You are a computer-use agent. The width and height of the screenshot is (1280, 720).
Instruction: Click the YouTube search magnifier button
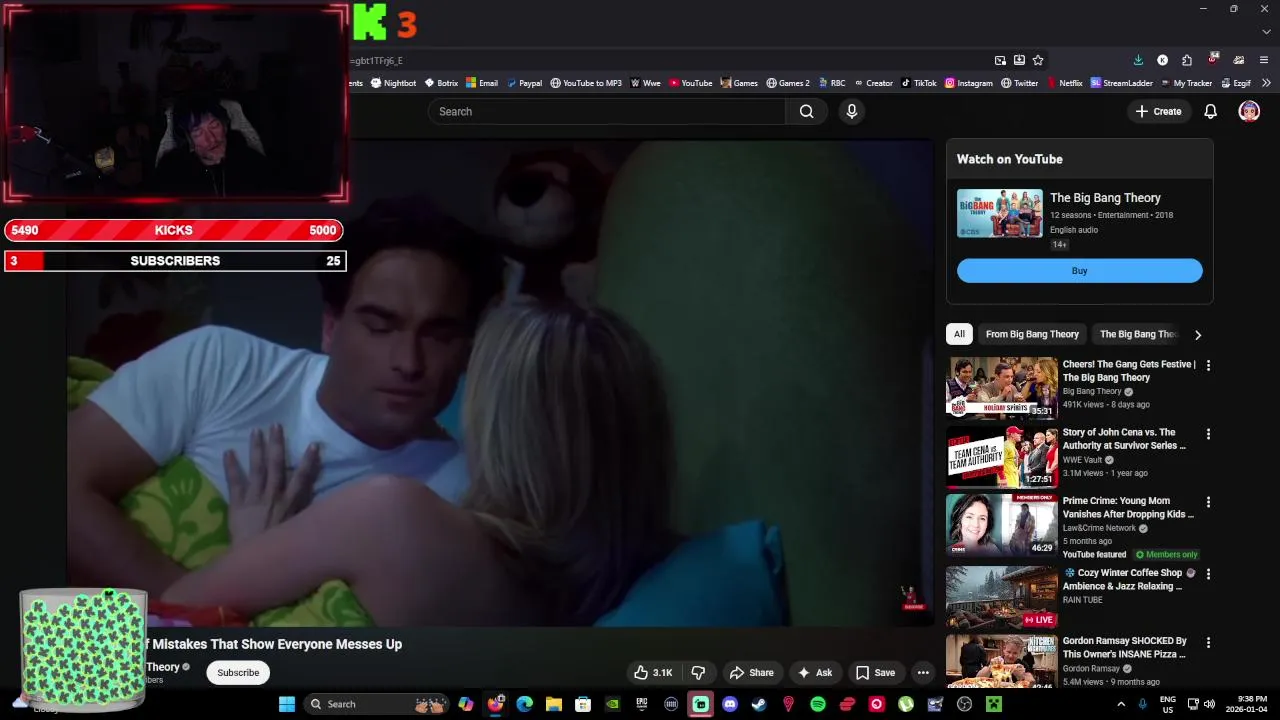point(806,111)
